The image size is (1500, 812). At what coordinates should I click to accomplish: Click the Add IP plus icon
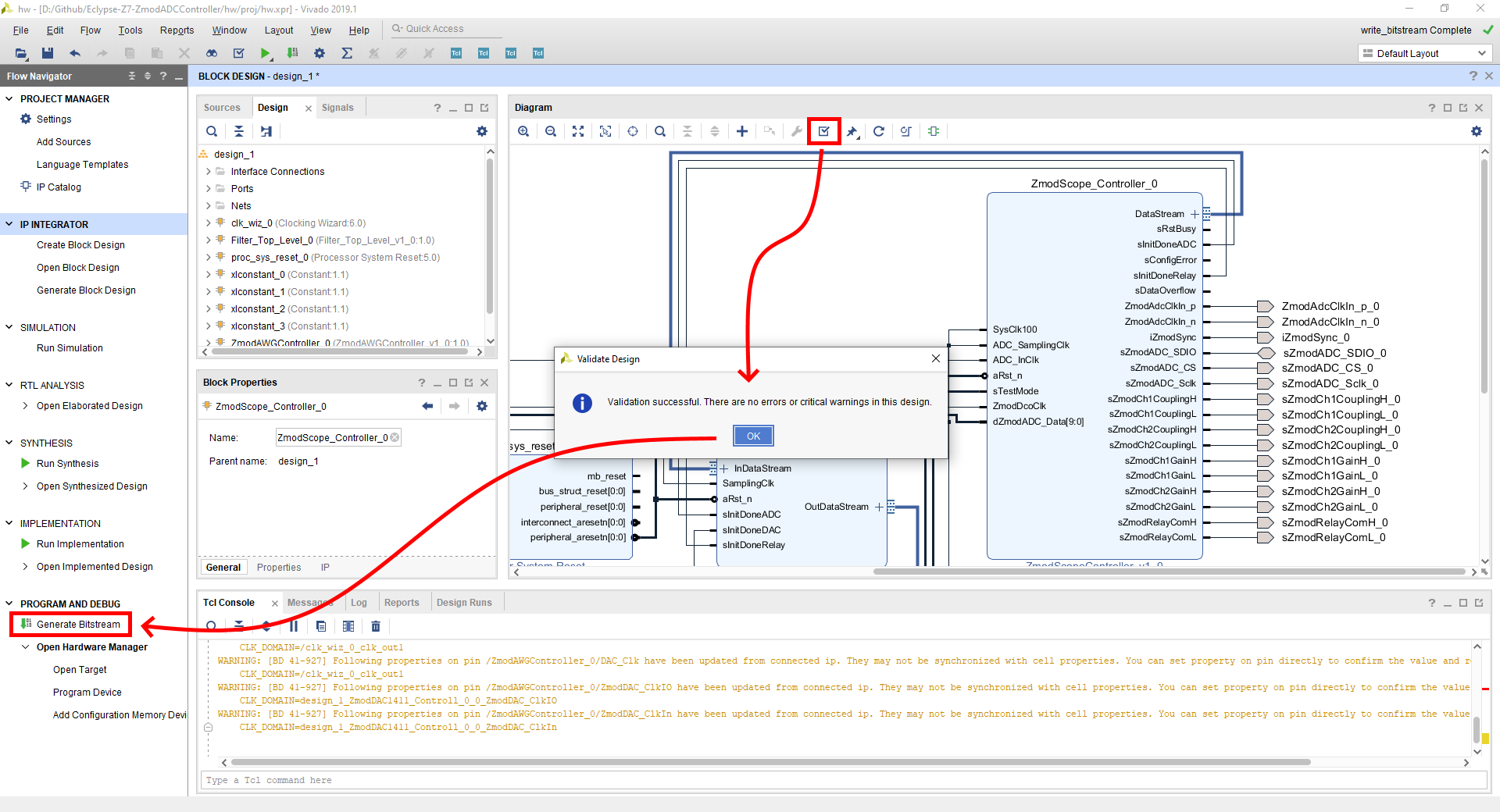(742, 131)
